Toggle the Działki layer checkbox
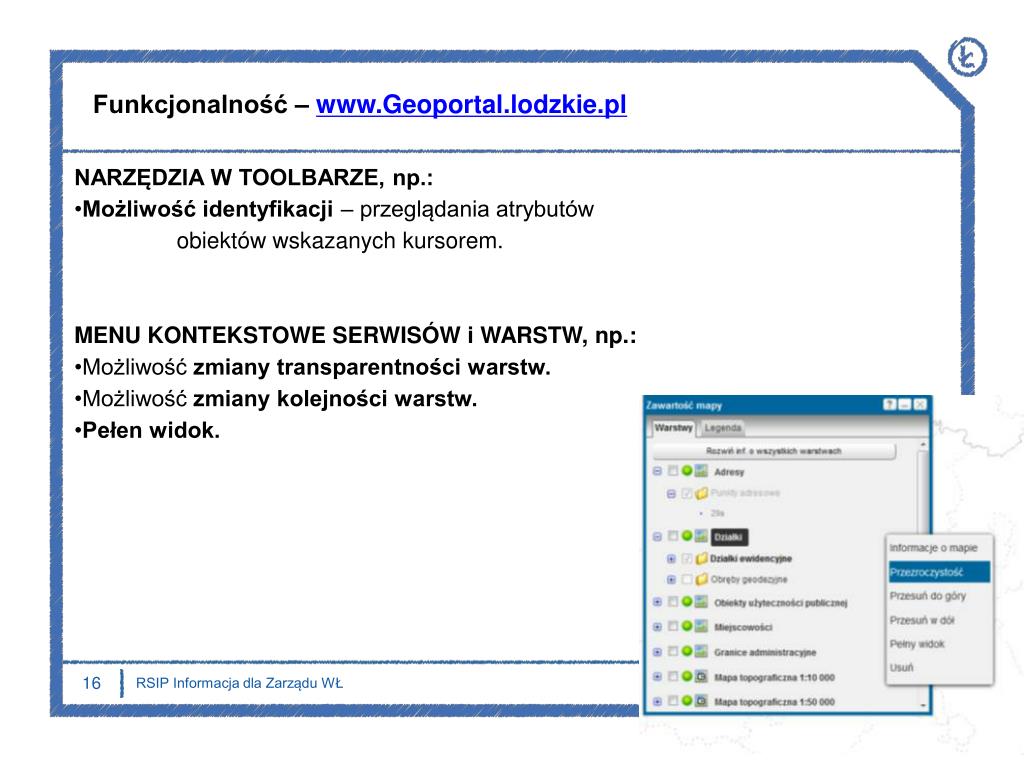 point(672,536)
